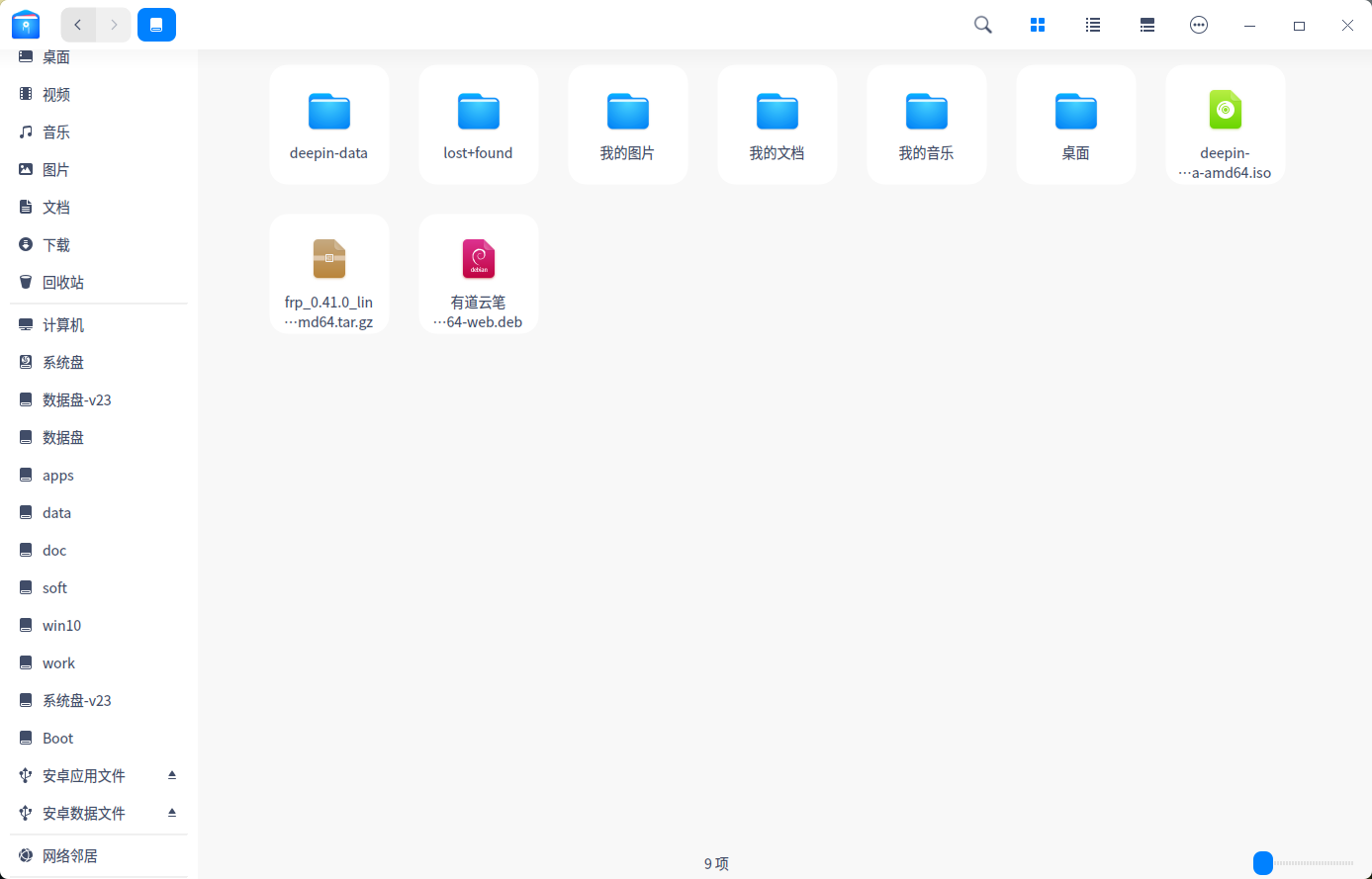Select the frp_0.41.0 tar.gz archive
The width and height of the screenshot is (1372, 879).
click(329, 274)
